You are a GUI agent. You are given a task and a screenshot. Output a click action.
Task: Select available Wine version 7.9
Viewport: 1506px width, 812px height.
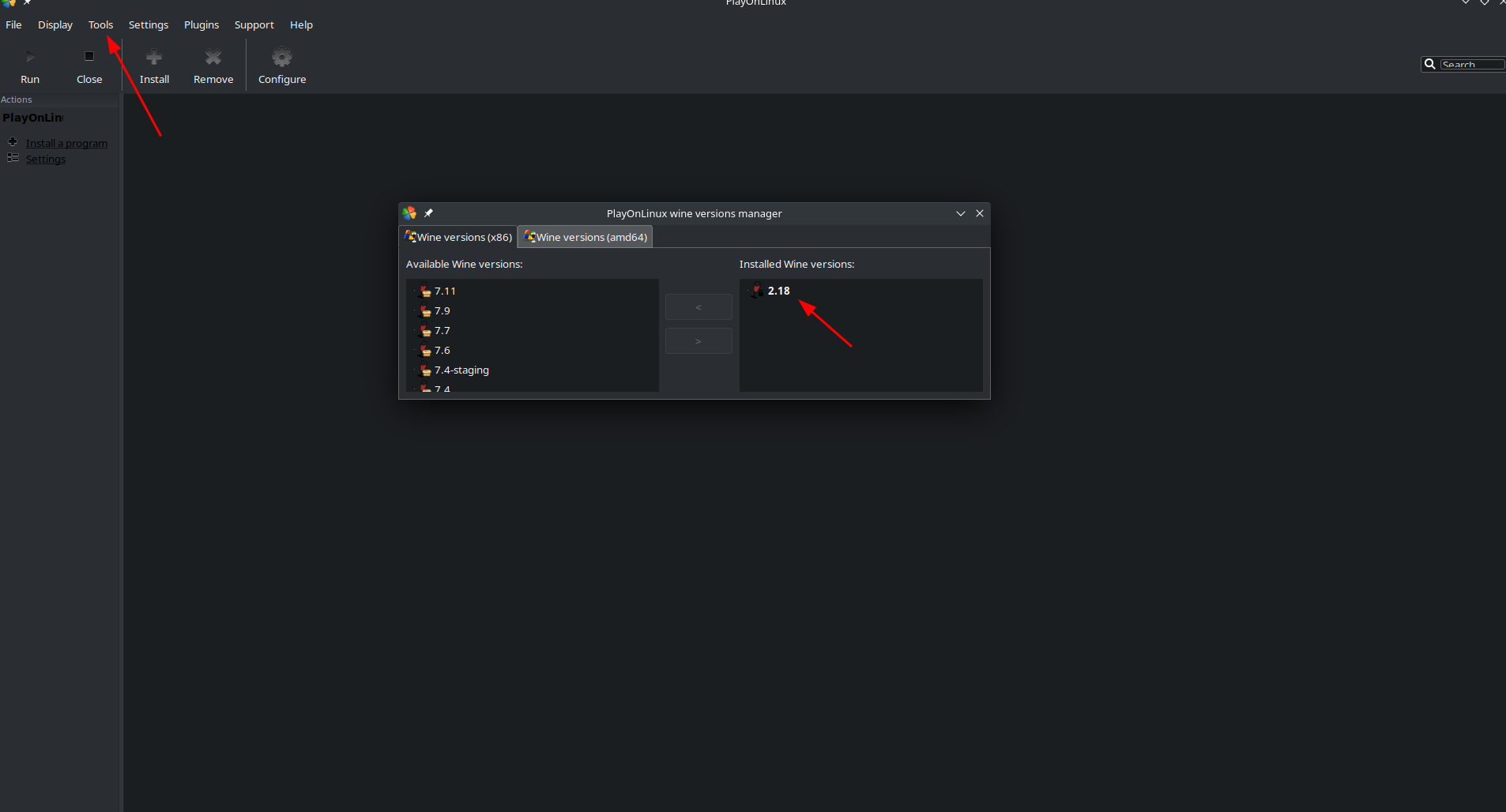(x=442, y=310)
